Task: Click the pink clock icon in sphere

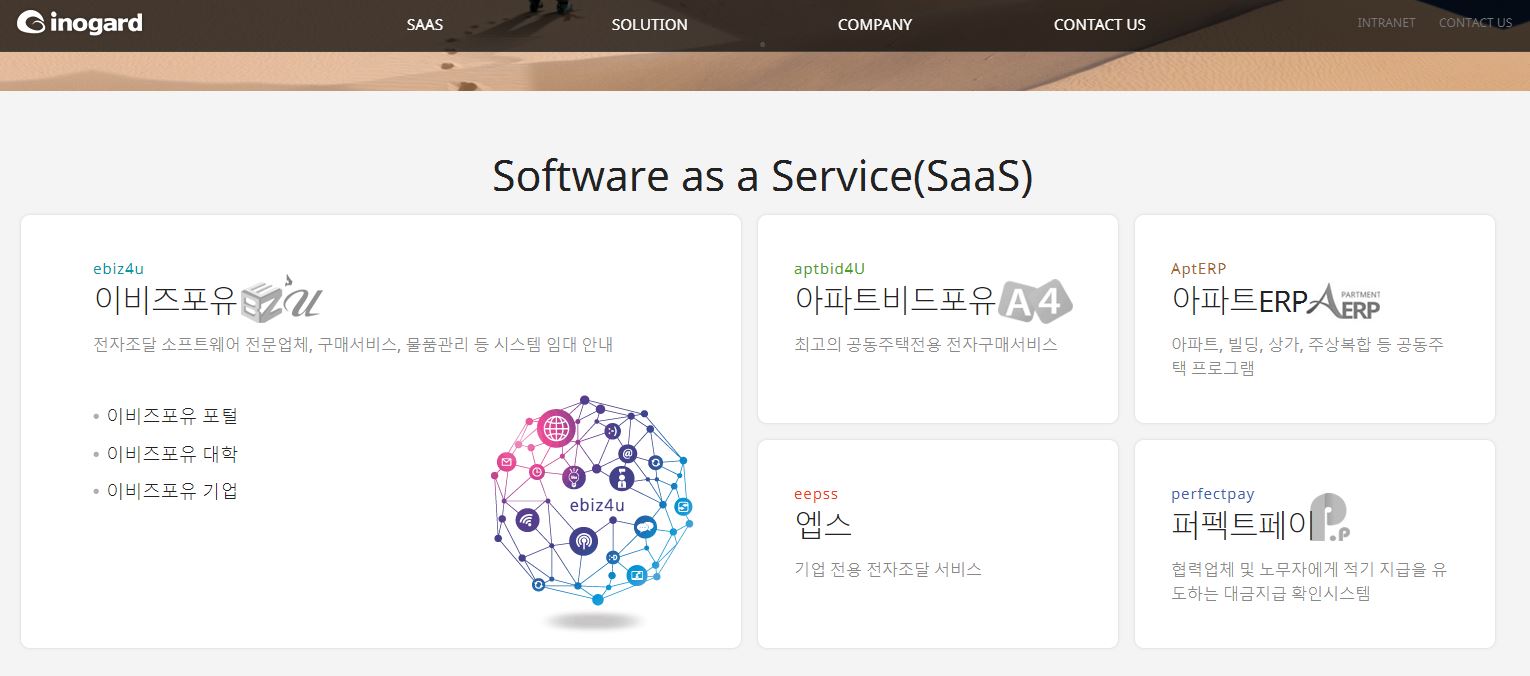Action: 537,471
